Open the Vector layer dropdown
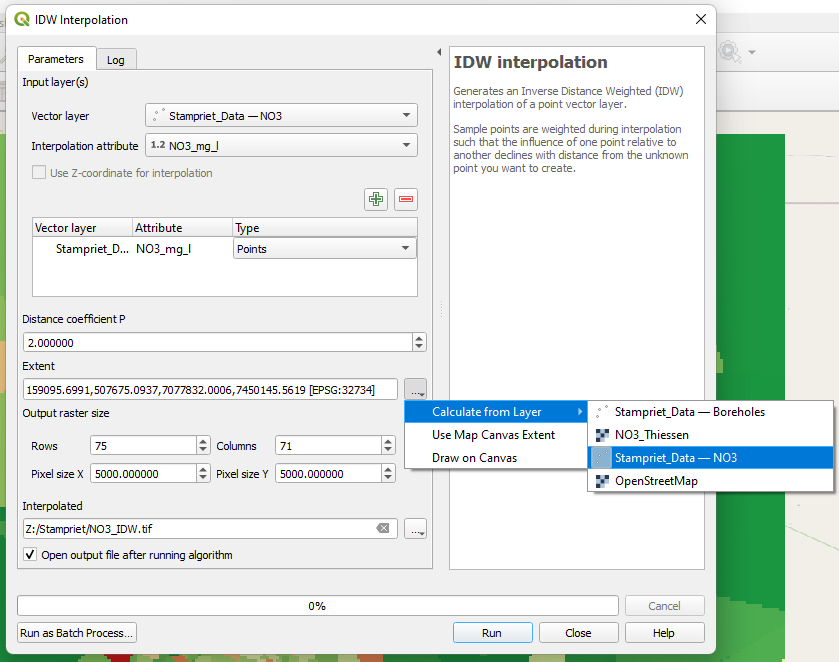839x662 pixels. coord(281,116)
